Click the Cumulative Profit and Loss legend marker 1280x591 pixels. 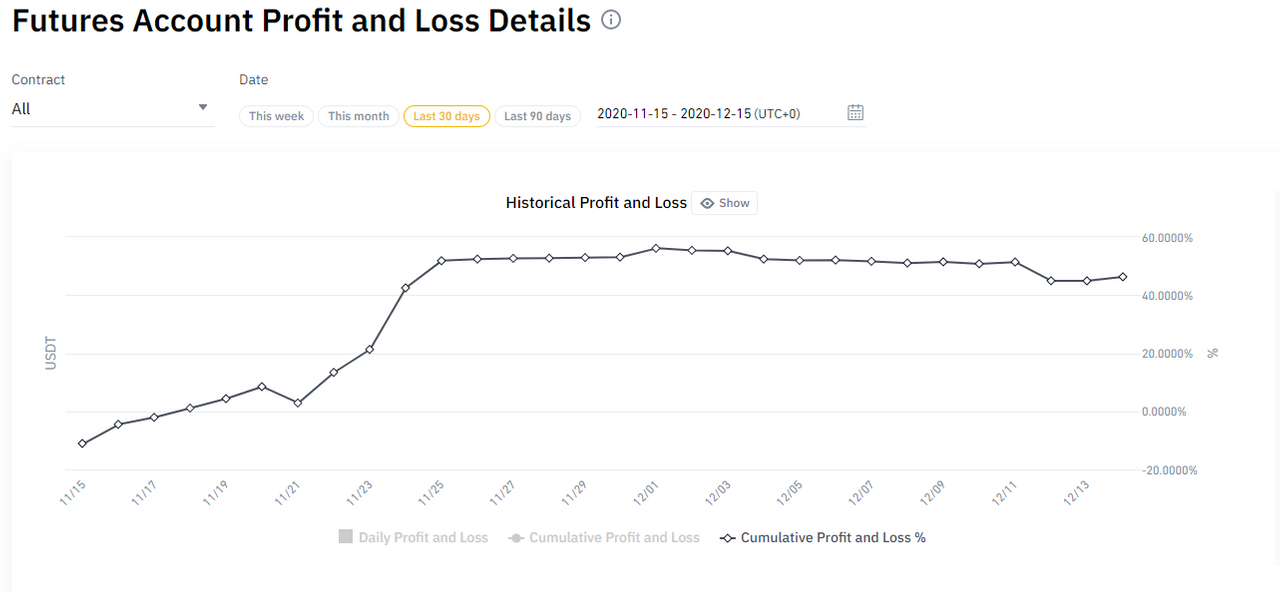pos(516,538)
